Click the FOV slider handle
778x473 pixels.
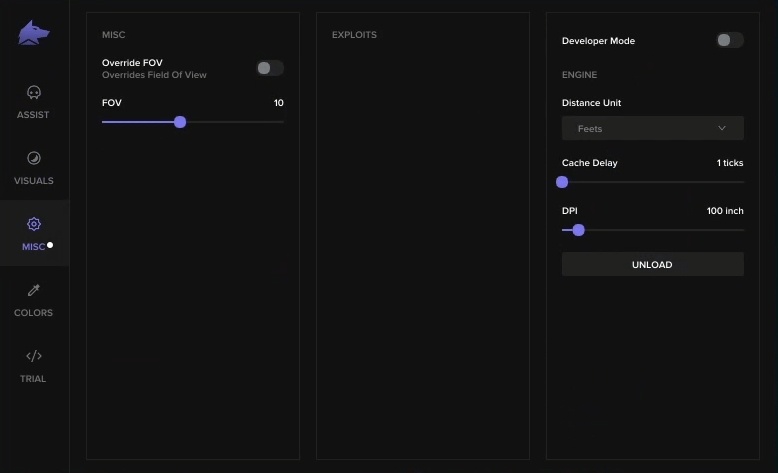180,122
